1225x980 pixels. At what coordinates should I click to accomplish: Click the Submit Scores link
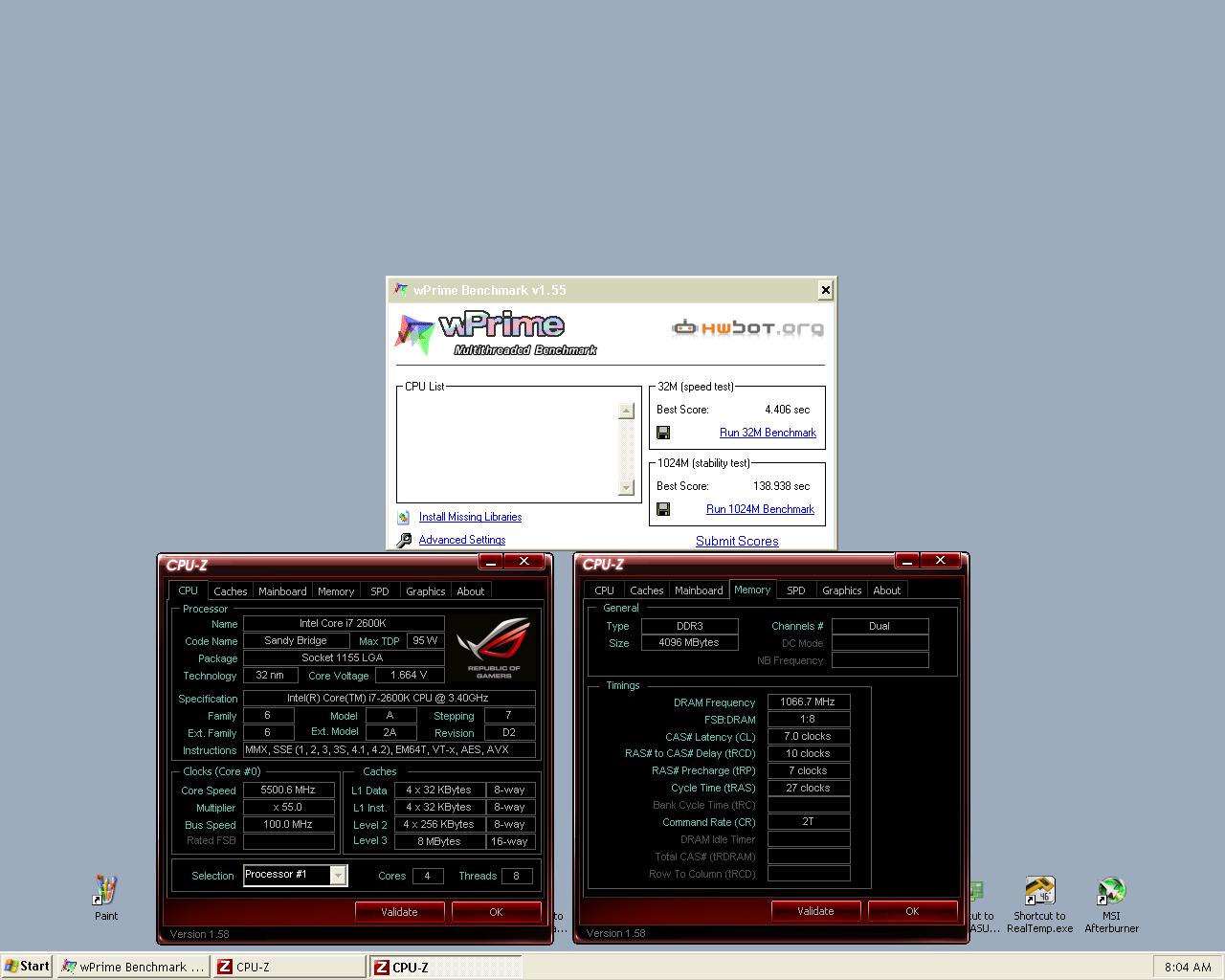coord(737,541)
